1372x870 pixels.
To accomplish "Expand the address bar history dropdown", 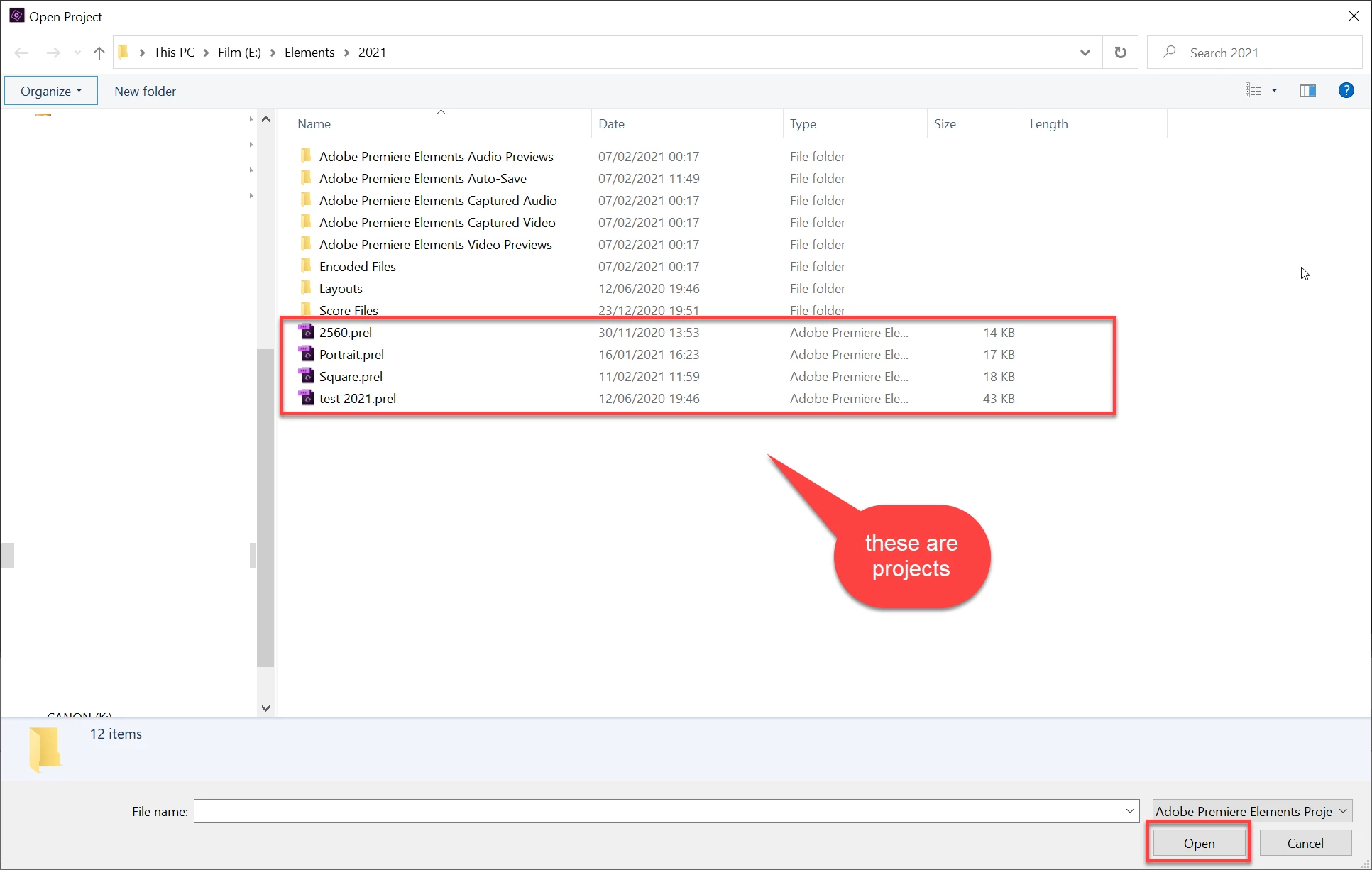I will [x=1085, y=53].
